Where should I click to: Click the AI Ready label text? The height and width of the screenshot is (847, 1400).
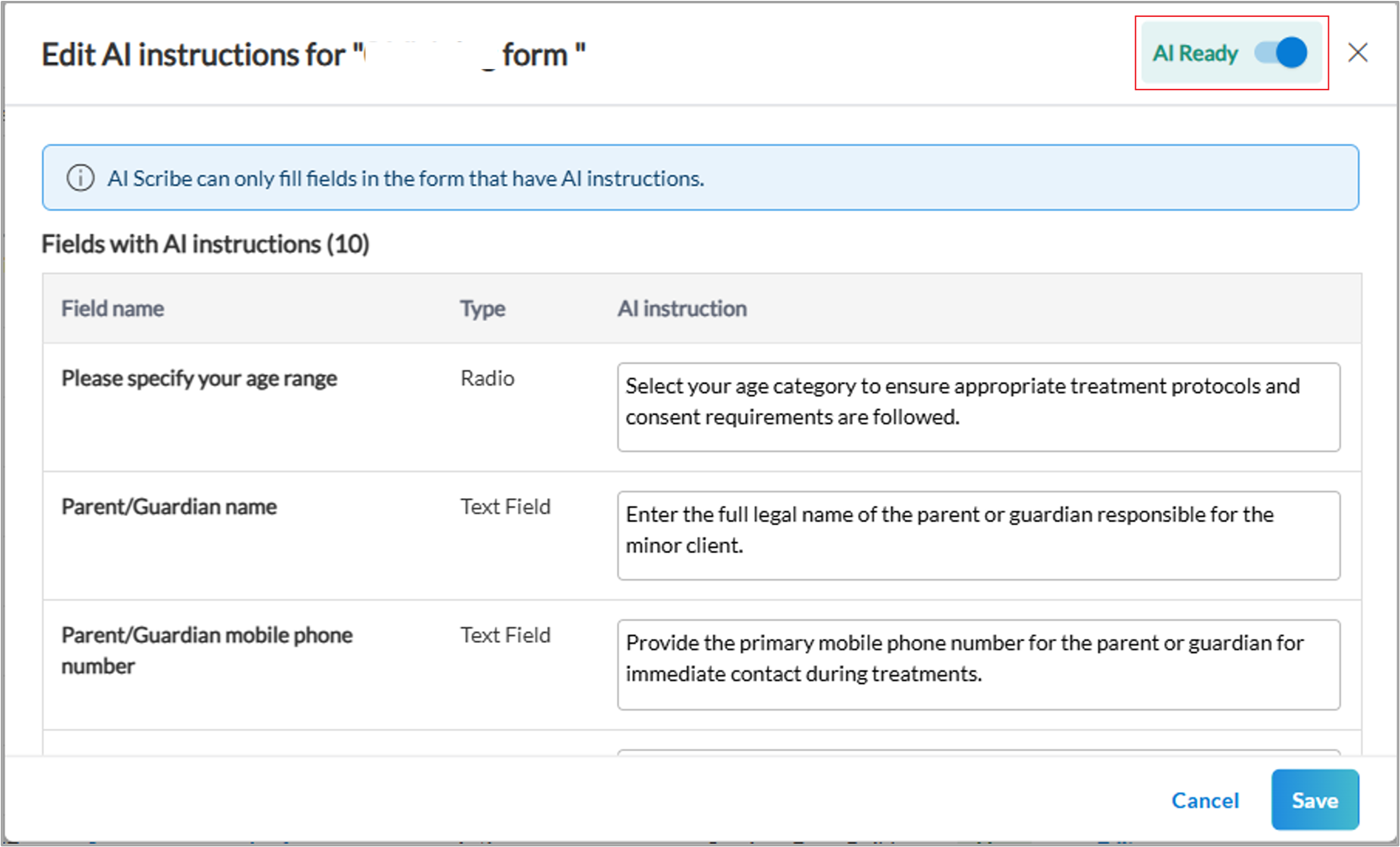[1195, 54]
